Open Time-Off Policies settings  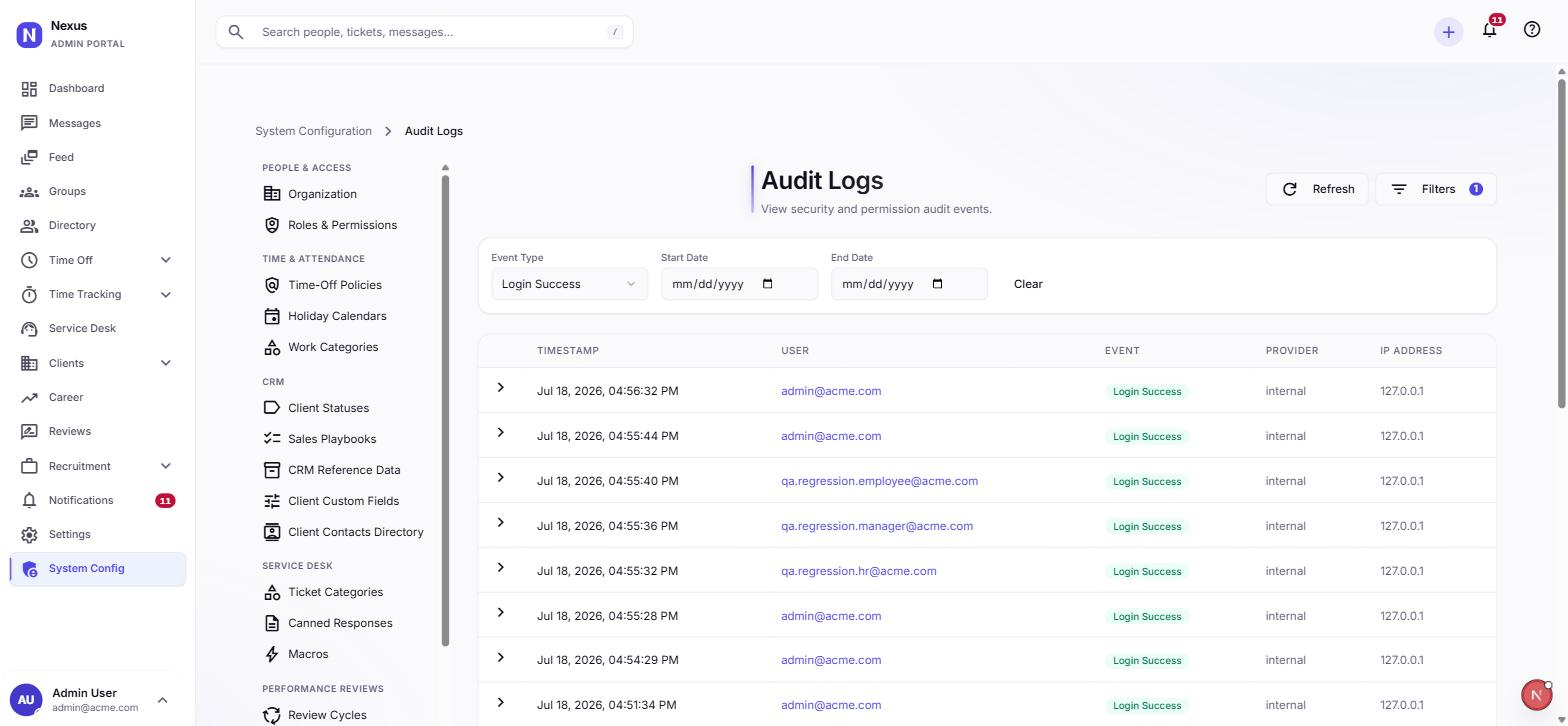coord(335,285)
